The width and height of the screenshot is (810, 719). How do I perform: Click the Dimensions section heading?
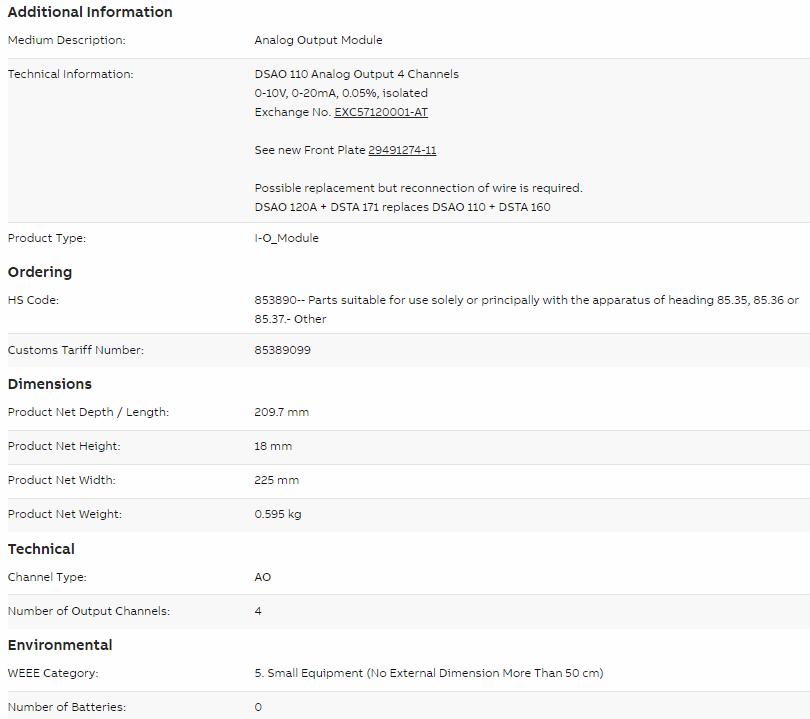pyautogui.click(x=50, y=384)
